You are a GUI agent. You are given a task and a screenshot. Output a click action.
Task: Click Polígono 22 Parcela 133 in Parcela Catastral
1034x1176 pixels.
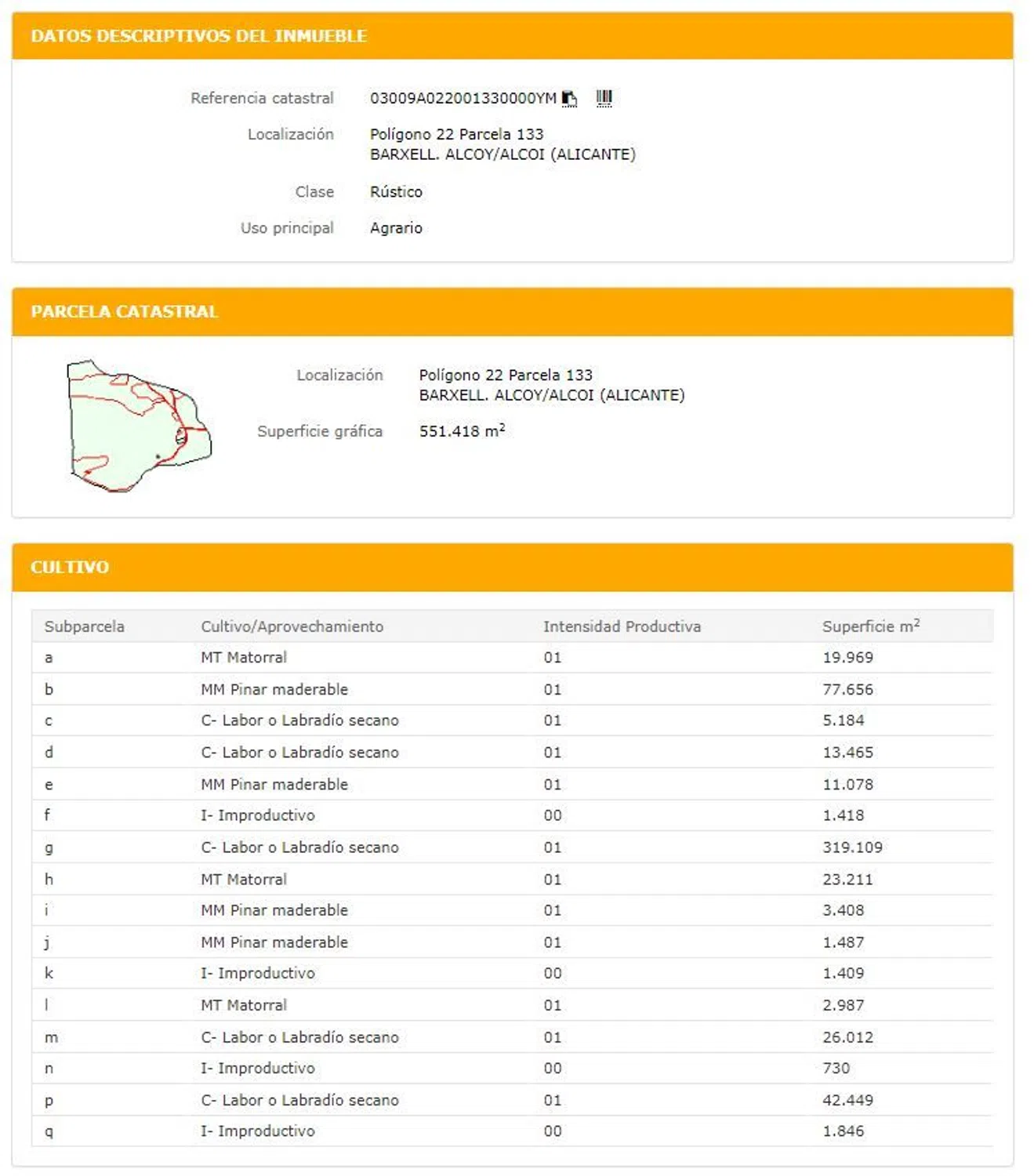tap(506, 375)
